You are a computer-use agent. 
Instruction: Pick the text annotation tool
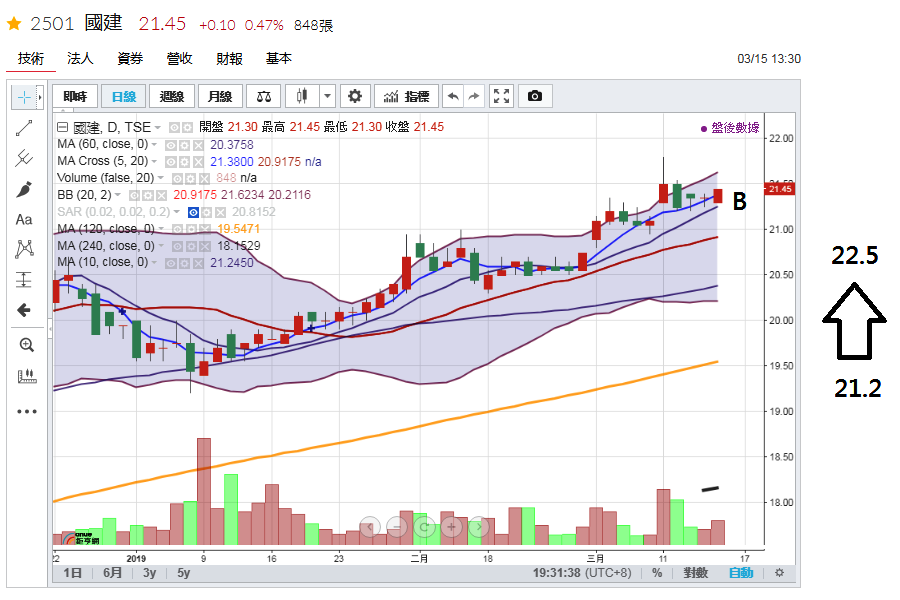pos(25,219)
